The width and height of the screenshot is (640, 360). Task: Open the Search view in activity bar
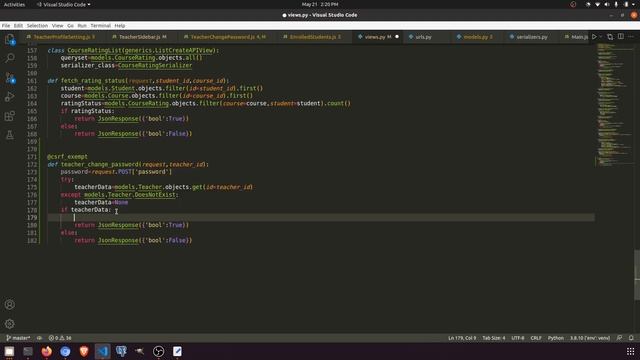(10, 58)
